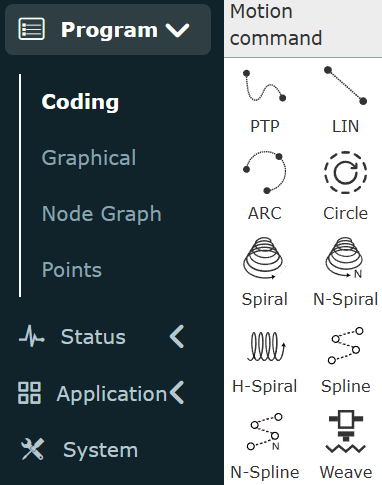Expand the Status menu arrow
Viewport: 382px width, 485px height.
[177, 337]
